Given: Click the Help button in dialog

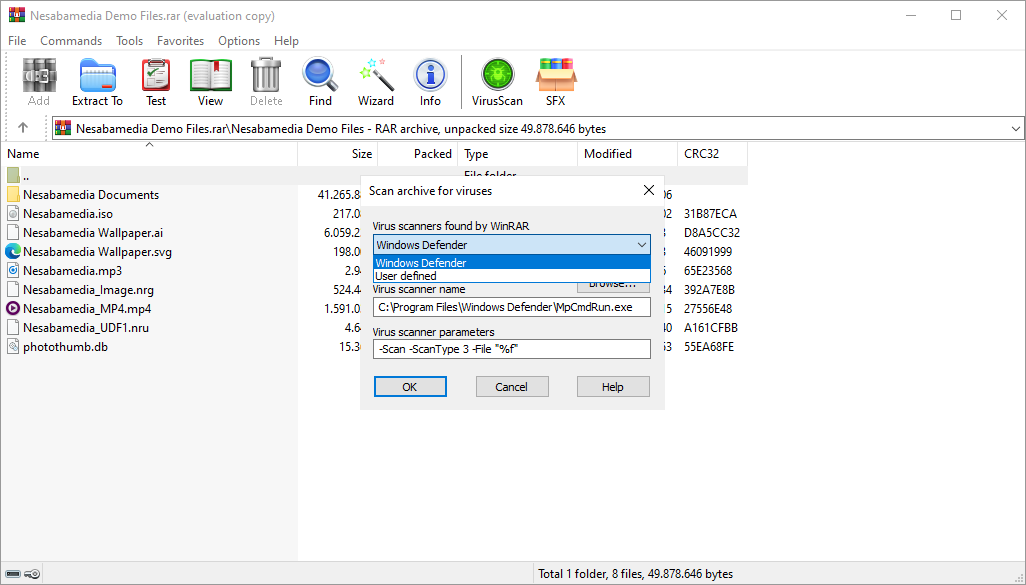Looking at the screenshot, I should (613, 387).
